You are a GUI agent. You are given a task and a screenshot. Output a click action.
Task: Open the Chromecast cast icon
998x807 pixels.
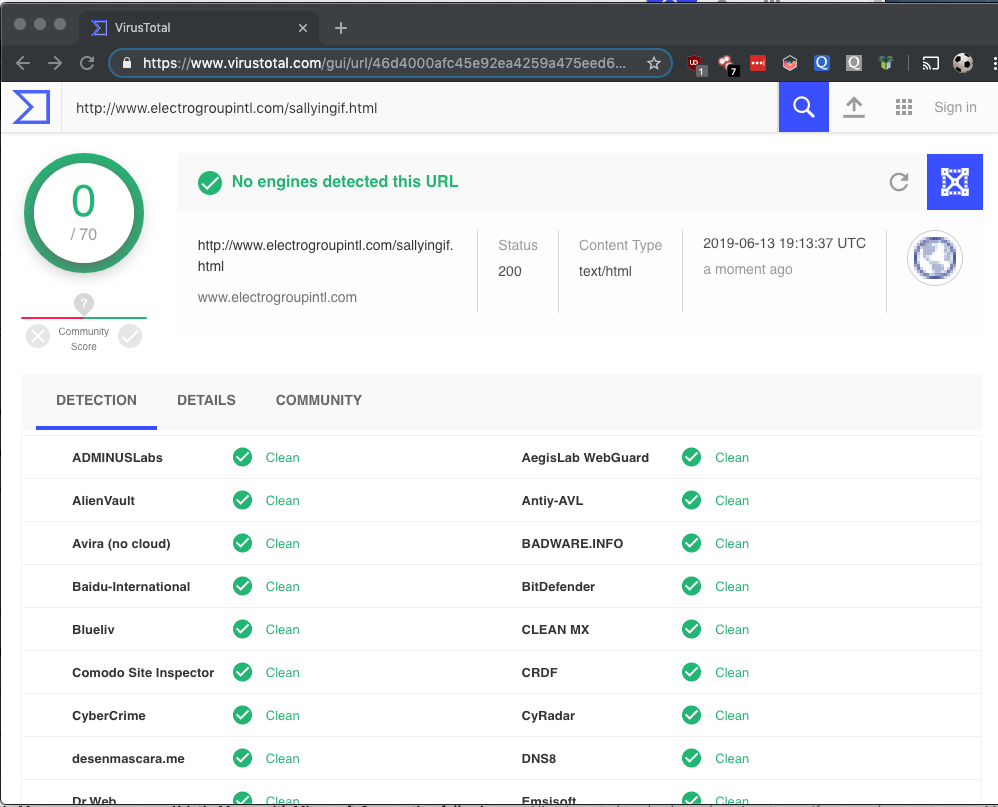coord(930,62)
